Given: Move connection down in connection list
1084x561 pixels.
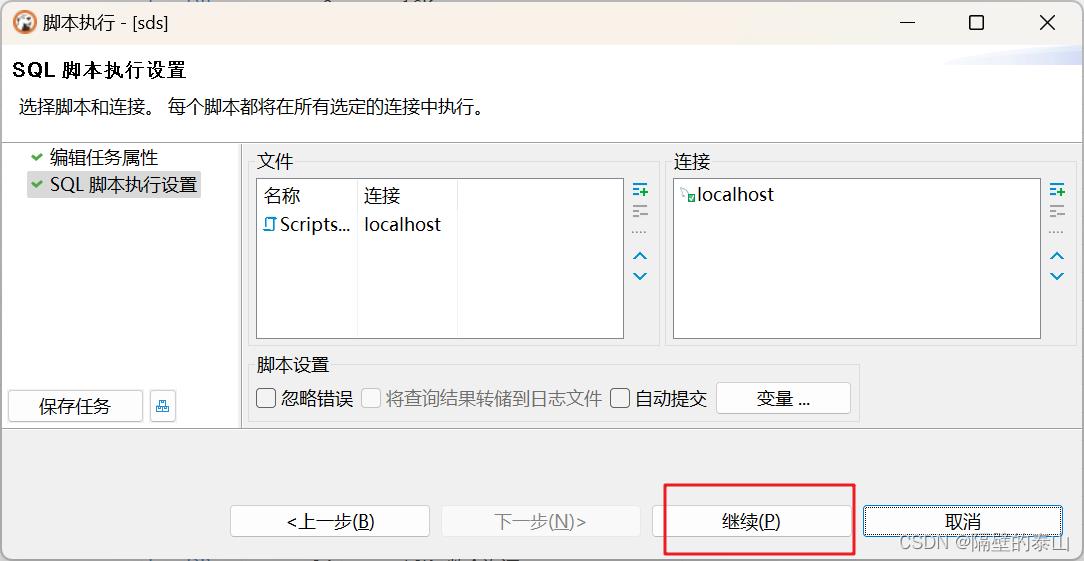Looking at the screenshot, I should tap(1057, 276).
